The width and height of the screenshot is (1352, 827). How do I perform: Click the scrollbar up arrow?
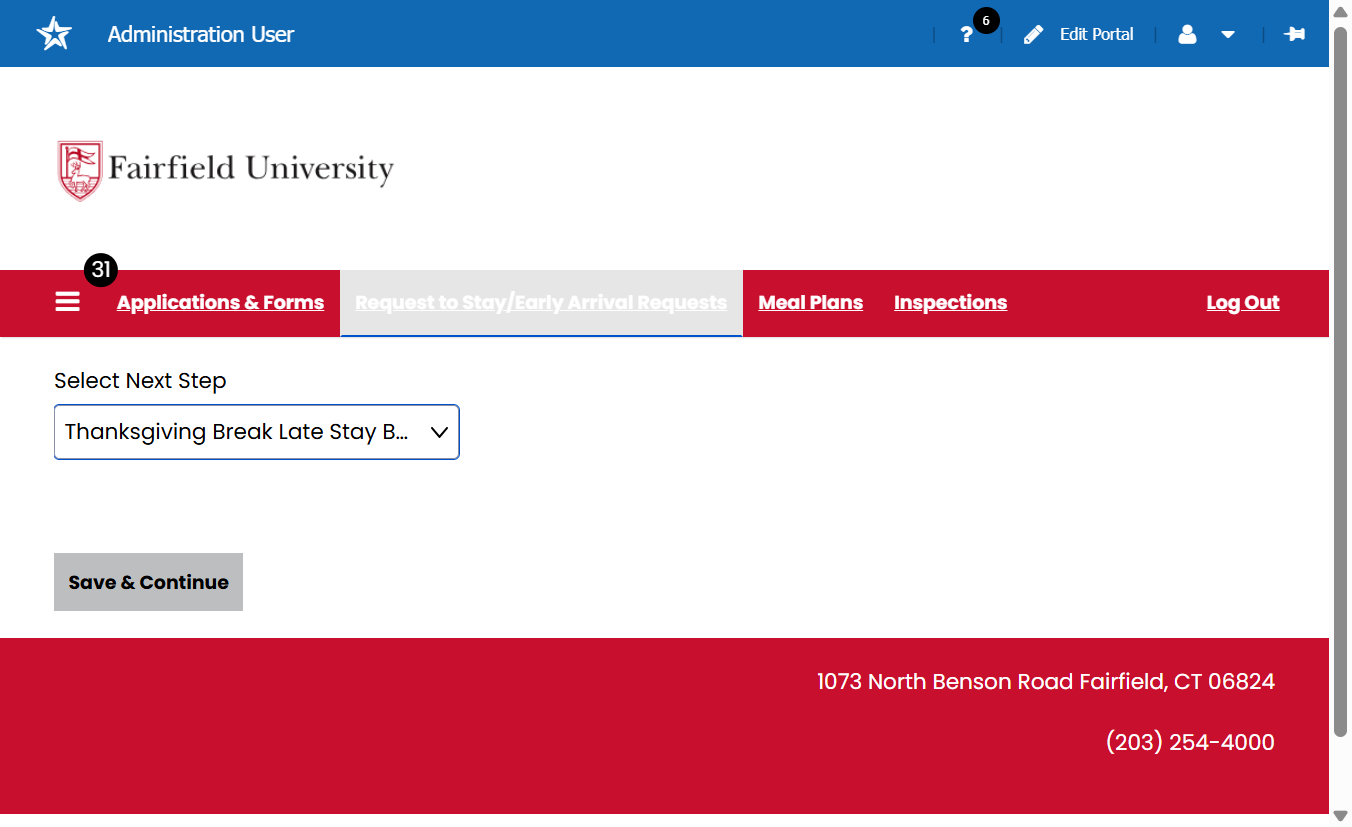[1341, 11]
